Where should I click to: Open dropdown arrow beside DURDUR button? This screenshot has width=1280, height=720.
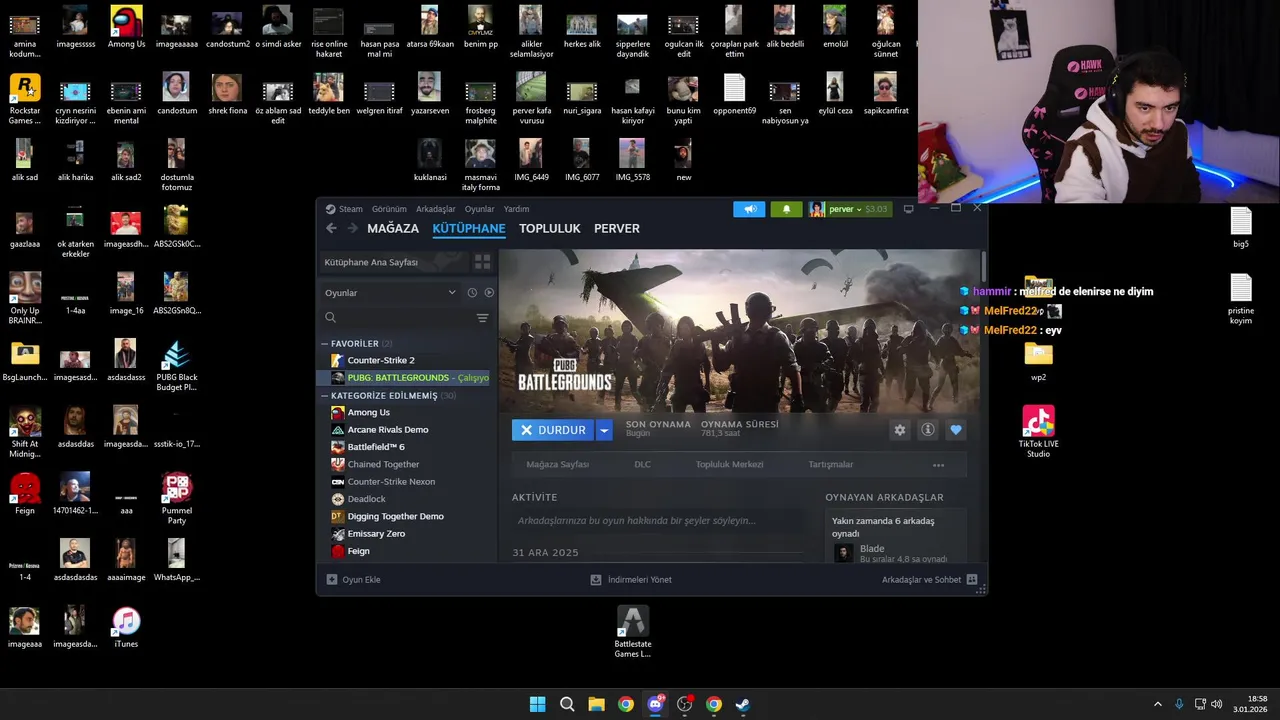click(x=604, y=430)
